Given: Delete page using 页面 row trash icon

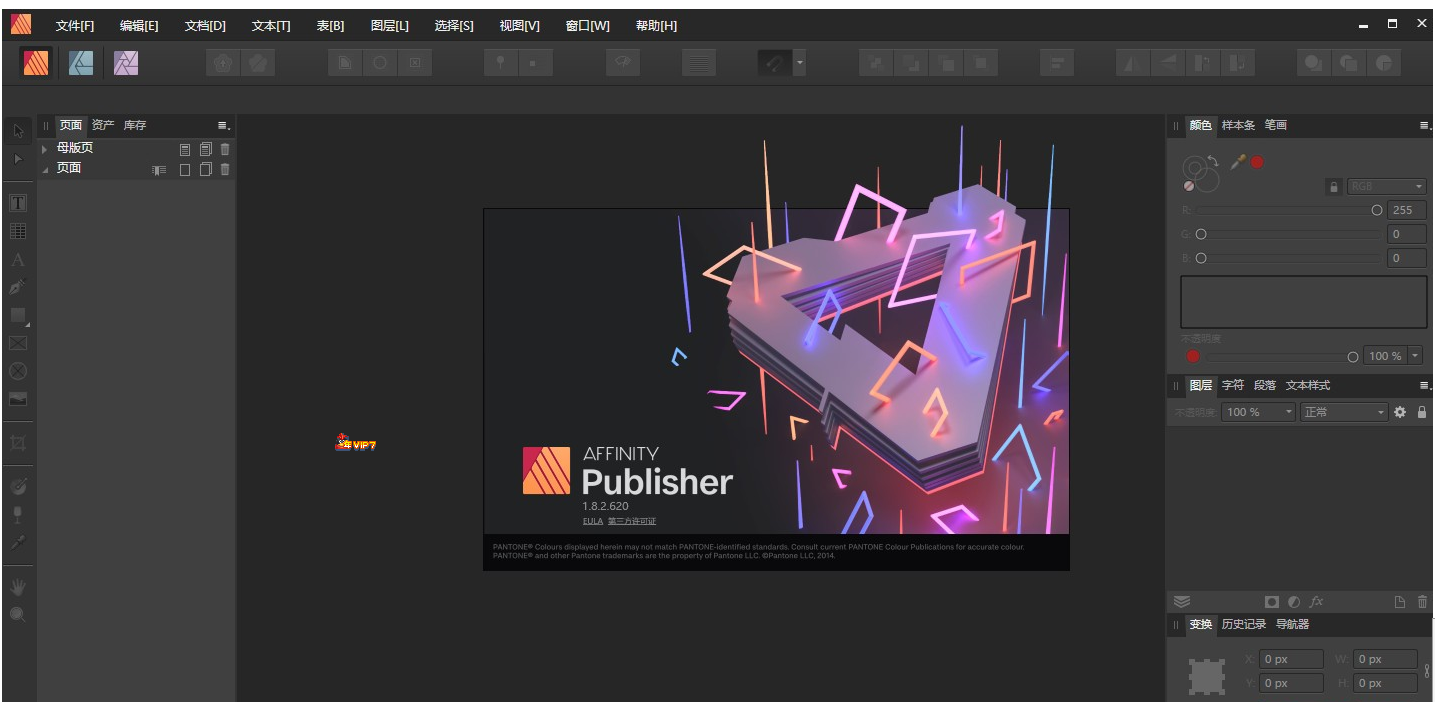Looking at the screenshot, I should click(225, 169).
